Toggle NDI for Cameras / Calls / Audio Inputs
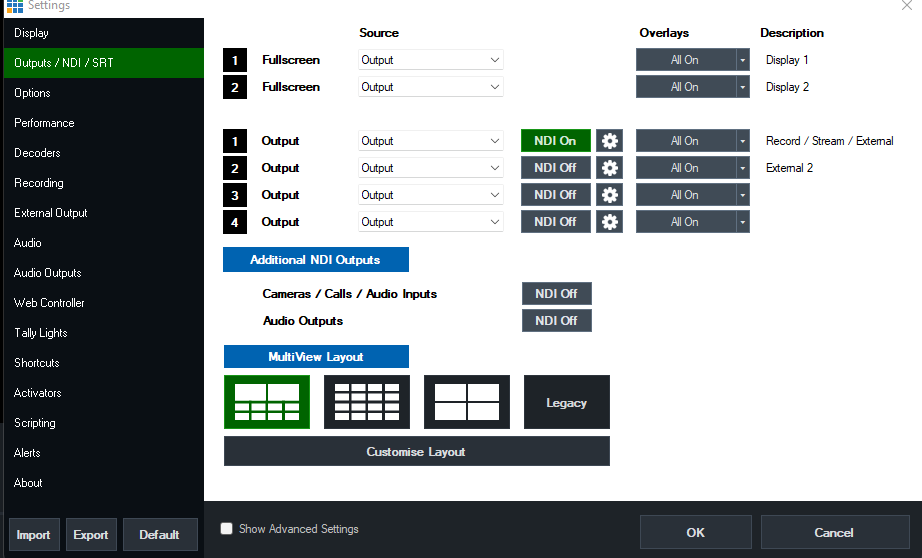This screenshot has height=558, width=922. (556, 294)
